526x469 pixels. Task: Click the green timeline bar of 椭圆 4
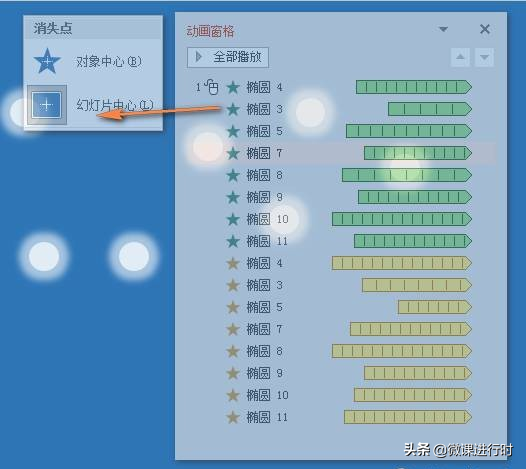414,87
